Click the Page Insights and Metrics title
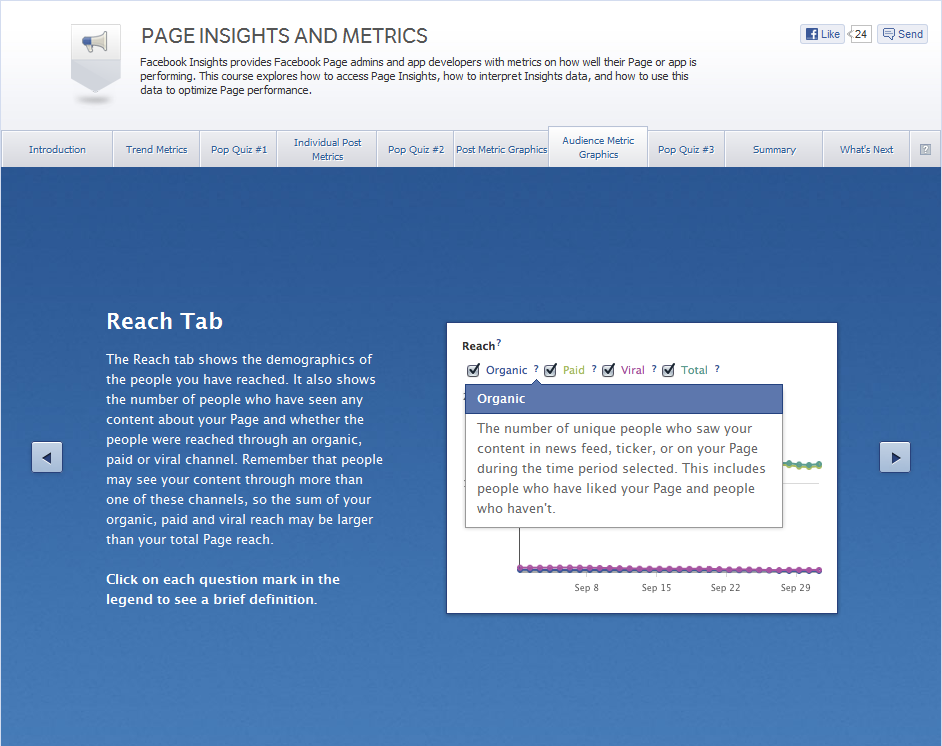The image size is (942, 746). coord(284,36)
